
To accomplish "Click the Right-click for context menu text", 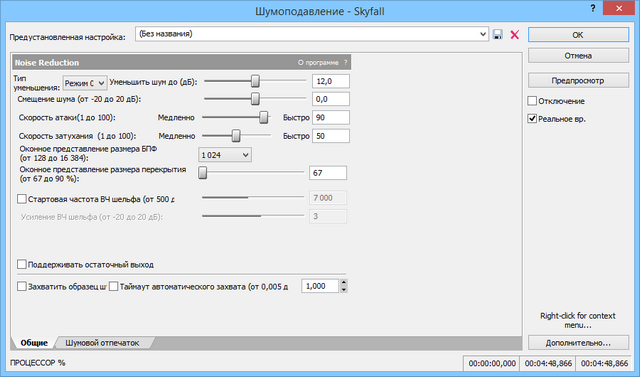I will click(x=578, y=320).
